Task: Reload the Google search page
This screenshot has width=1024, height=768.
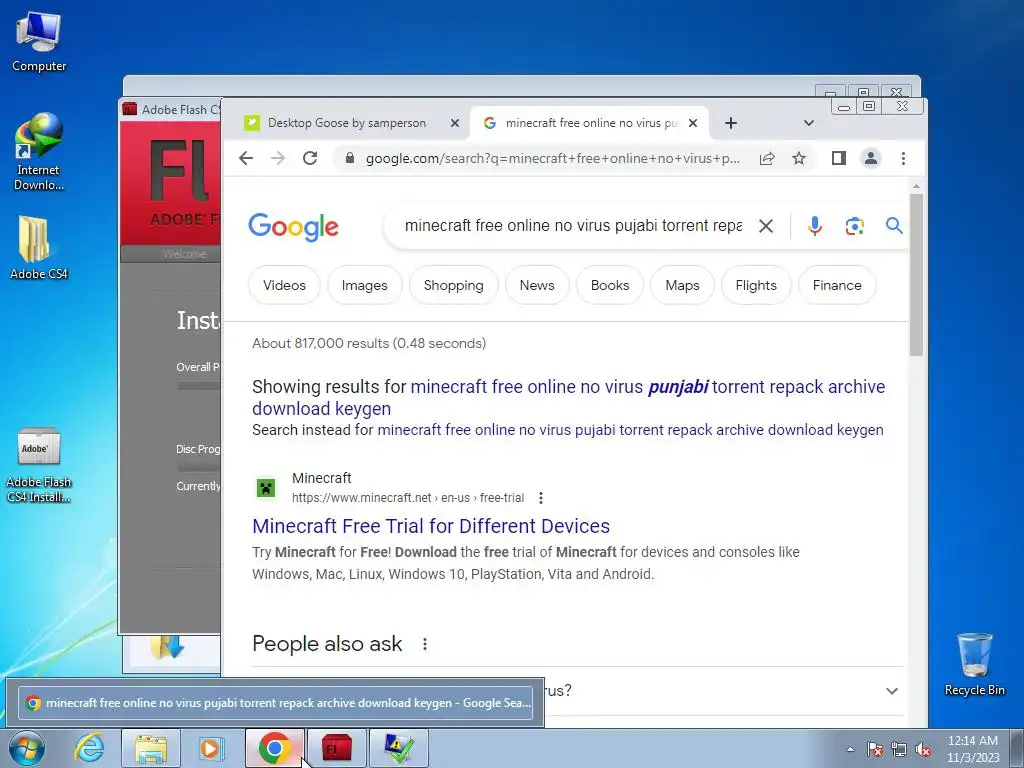Action: 310,158
